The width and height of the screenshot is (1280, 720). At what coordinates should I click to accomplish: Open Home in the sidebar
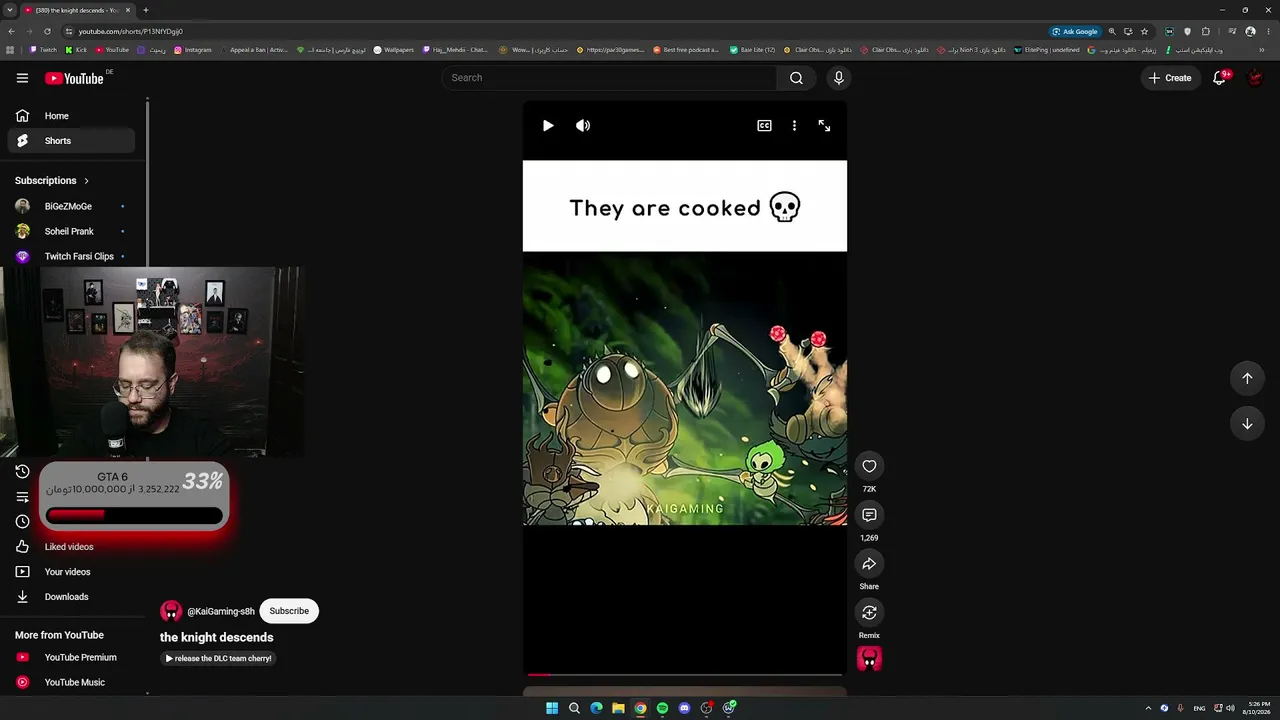pyautogui.click(x=71, y=116)
